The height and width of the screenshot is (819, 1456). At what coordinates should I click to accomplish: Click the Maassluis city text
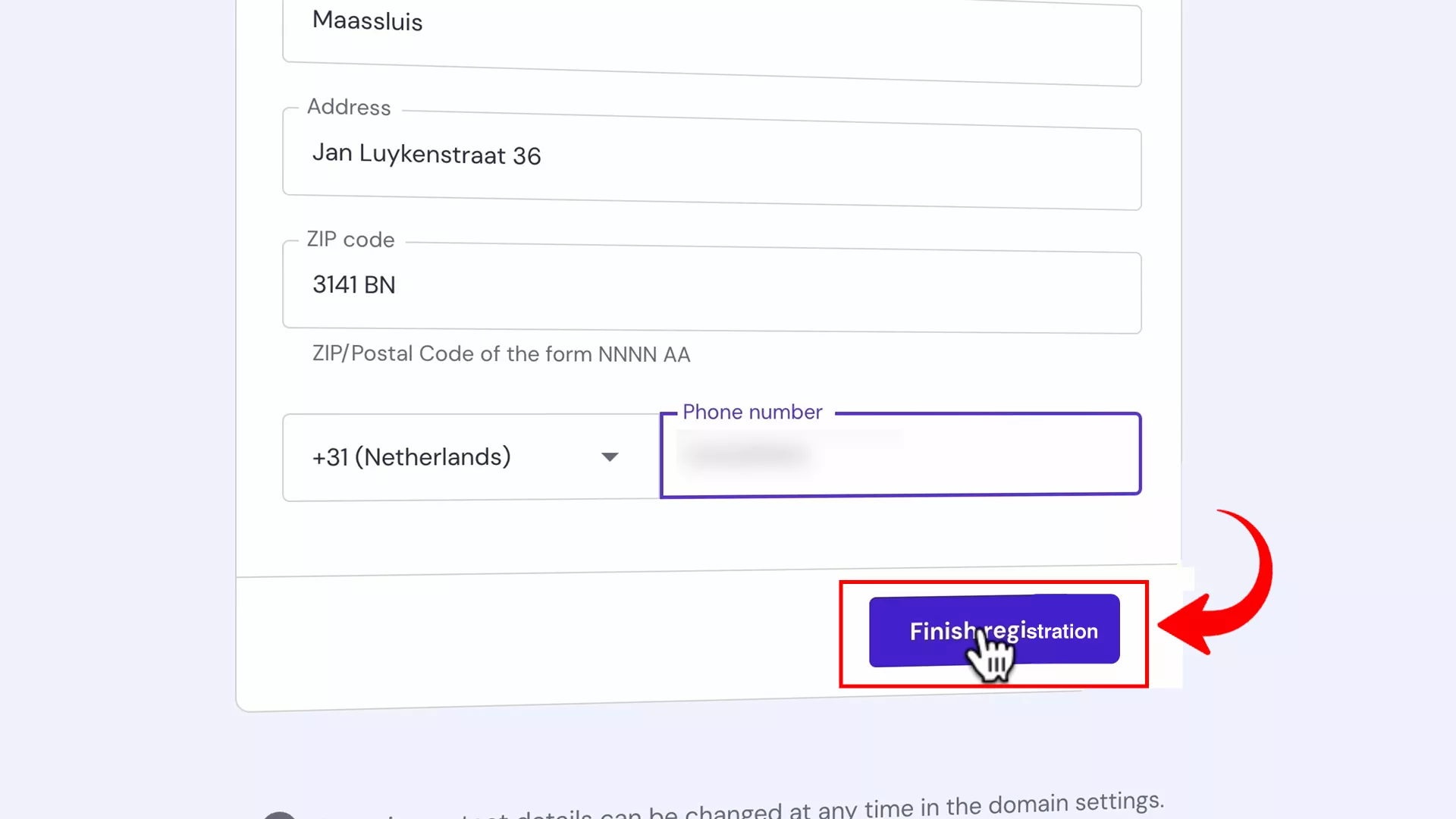point(367,21)
